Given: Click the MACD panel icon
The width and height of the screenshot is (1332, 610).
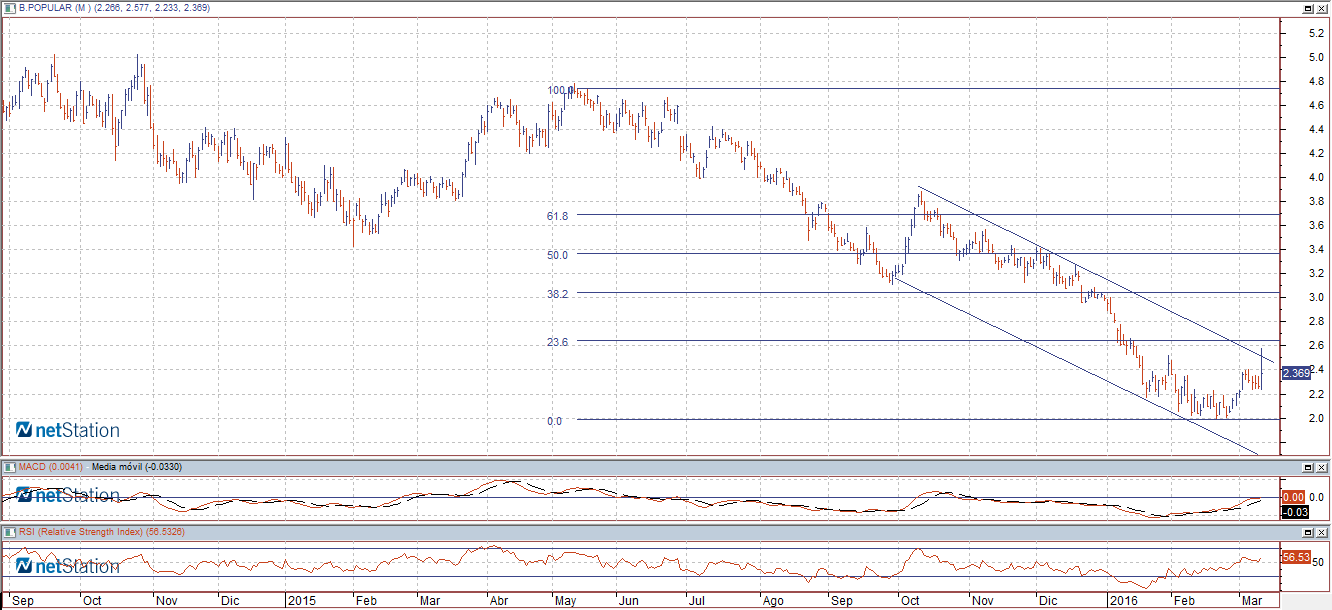Looking at the screenshot, I should point(10,467).
